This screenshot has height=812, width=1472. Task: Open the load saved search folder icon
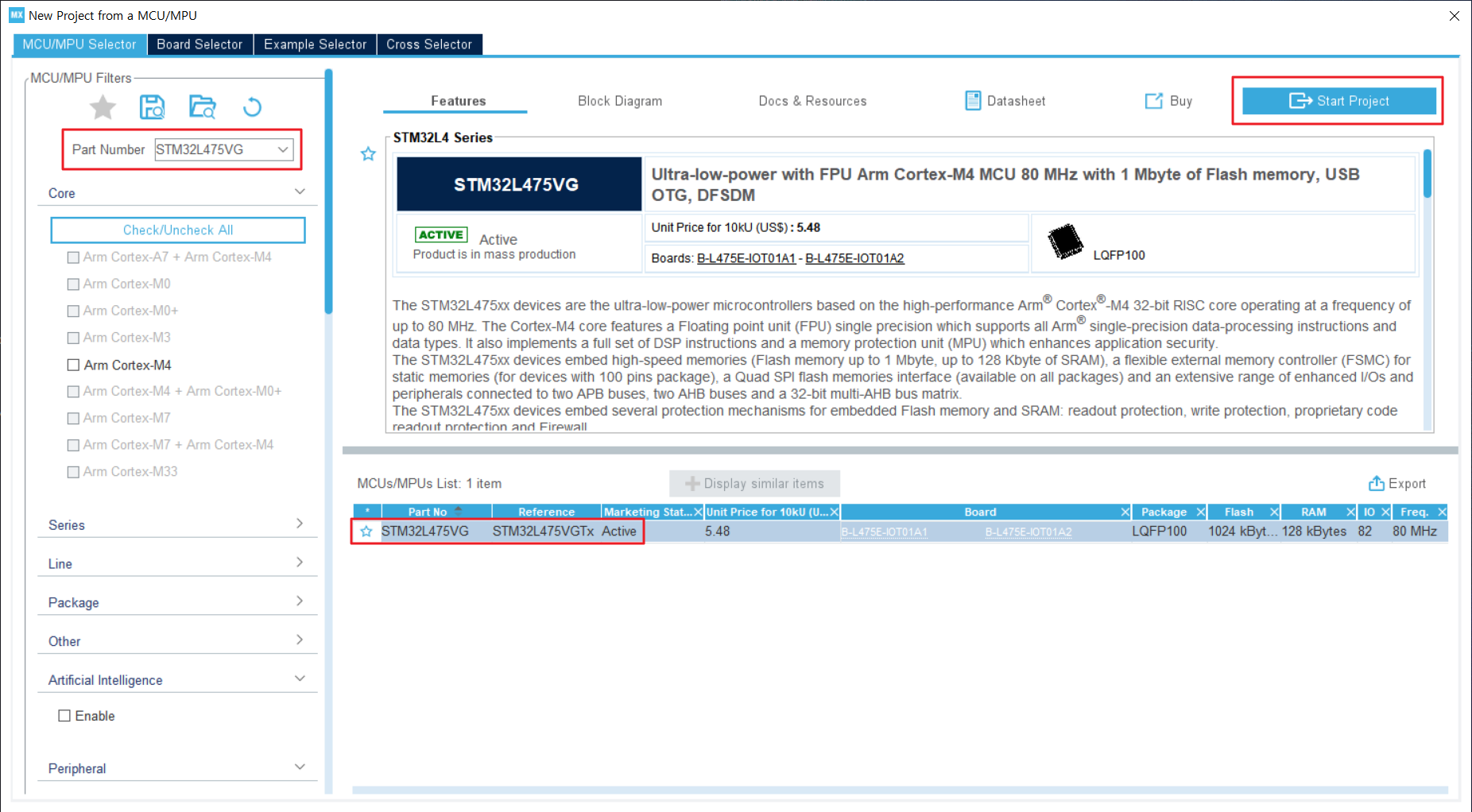(x=203, y=106)
